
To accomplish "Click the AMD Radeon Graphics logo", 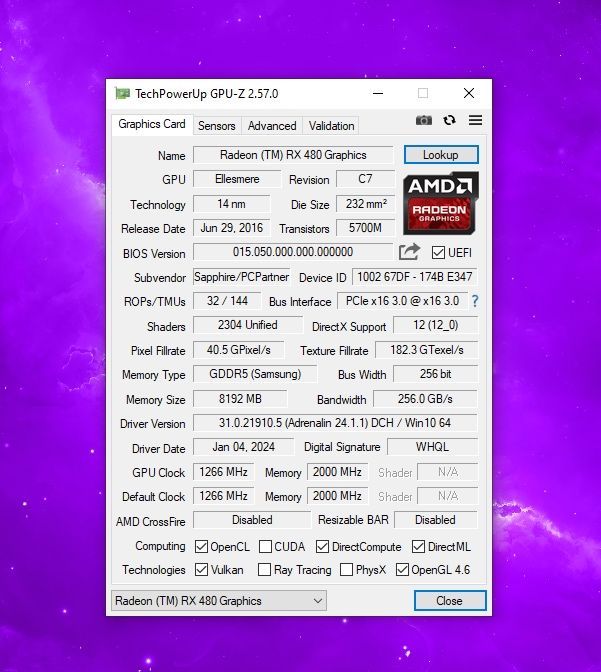I will 441,203.
